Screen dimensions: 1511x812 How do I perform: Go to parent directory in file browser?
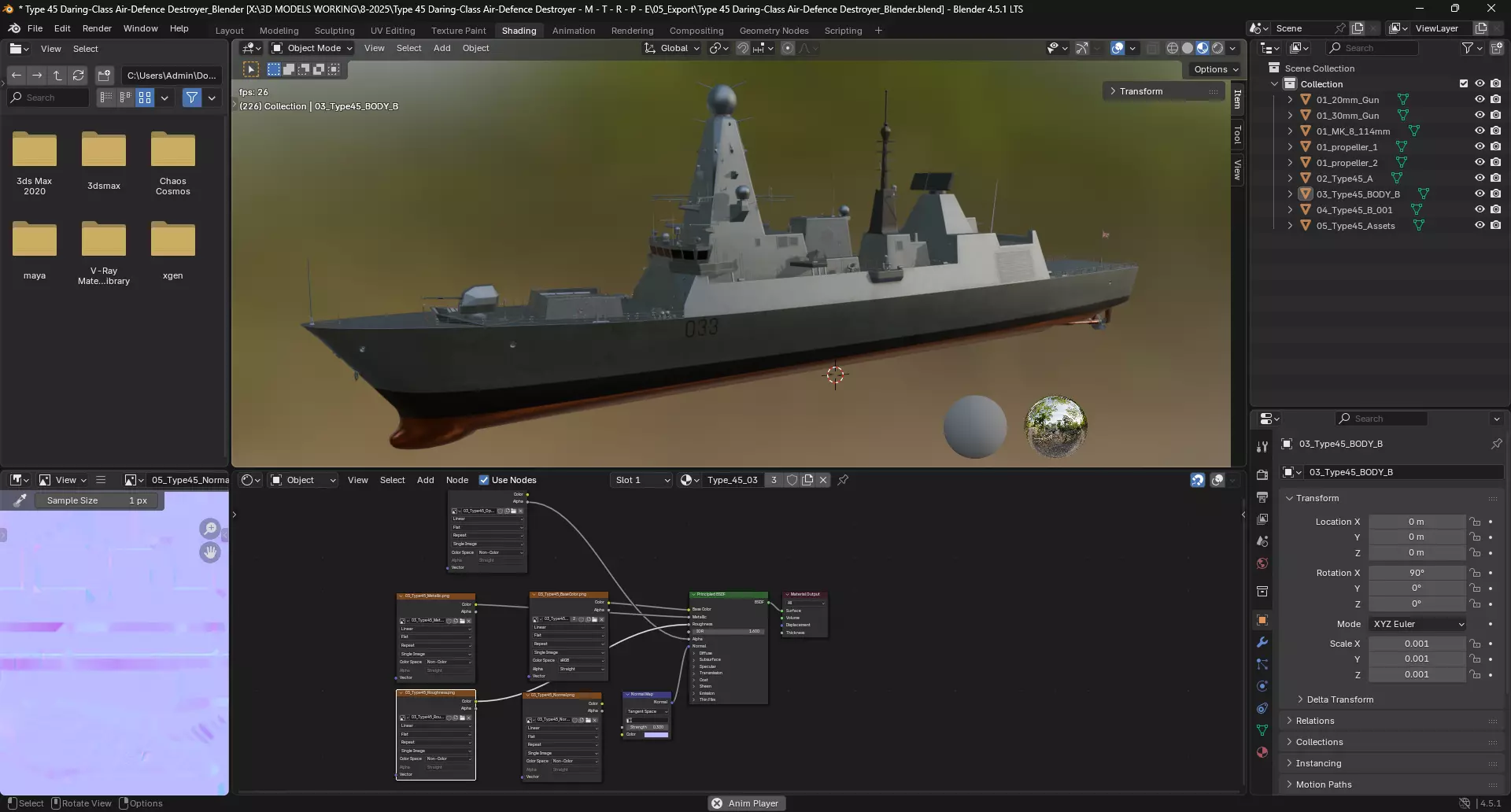(57, 76)
